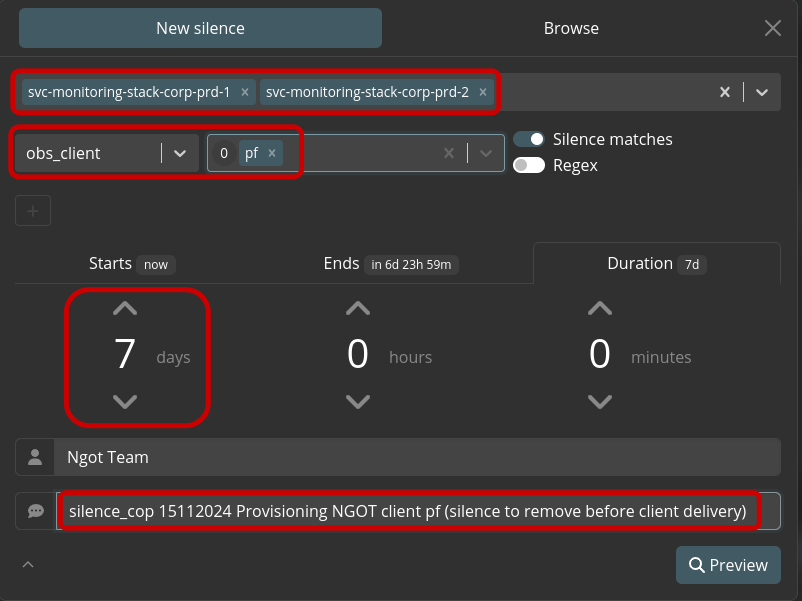The height and width of the screenshot is (601, 802).
Task: Clear all selected Alertmanager clusters
Action: 725,92
